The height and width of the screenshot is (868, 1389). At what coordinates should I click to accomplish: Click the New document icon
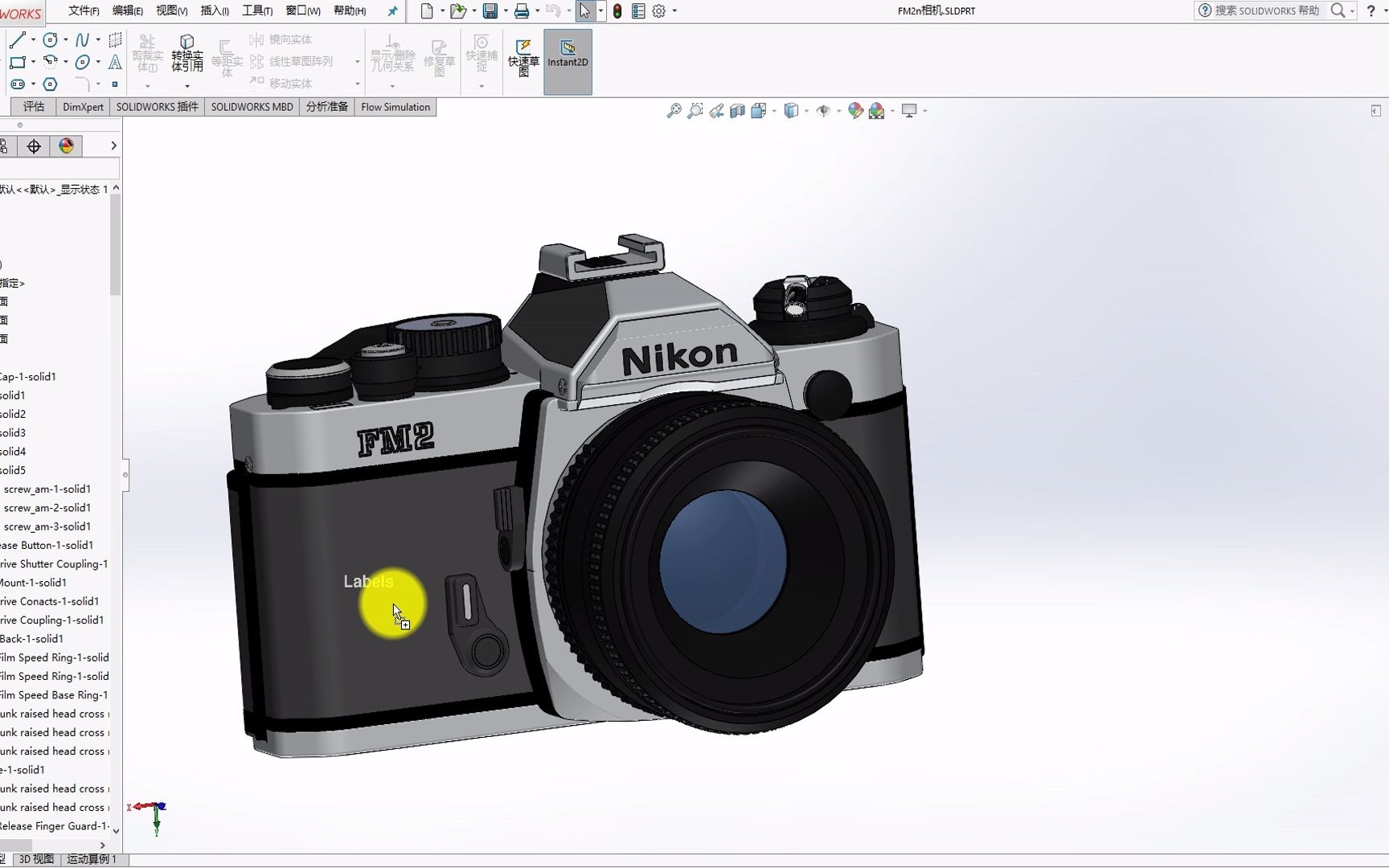[427, 11]
